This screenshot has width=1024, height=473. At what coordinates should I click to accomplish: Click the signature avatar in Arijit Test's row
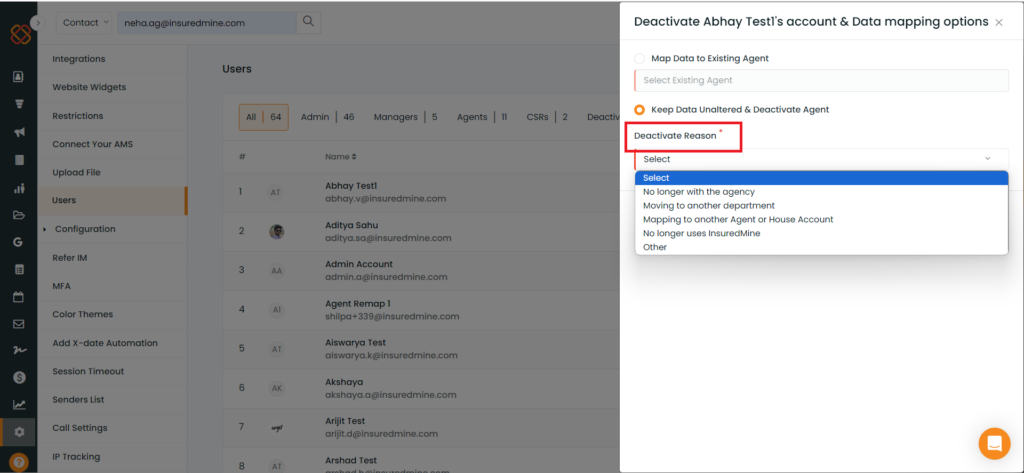(x=276, y=427)
